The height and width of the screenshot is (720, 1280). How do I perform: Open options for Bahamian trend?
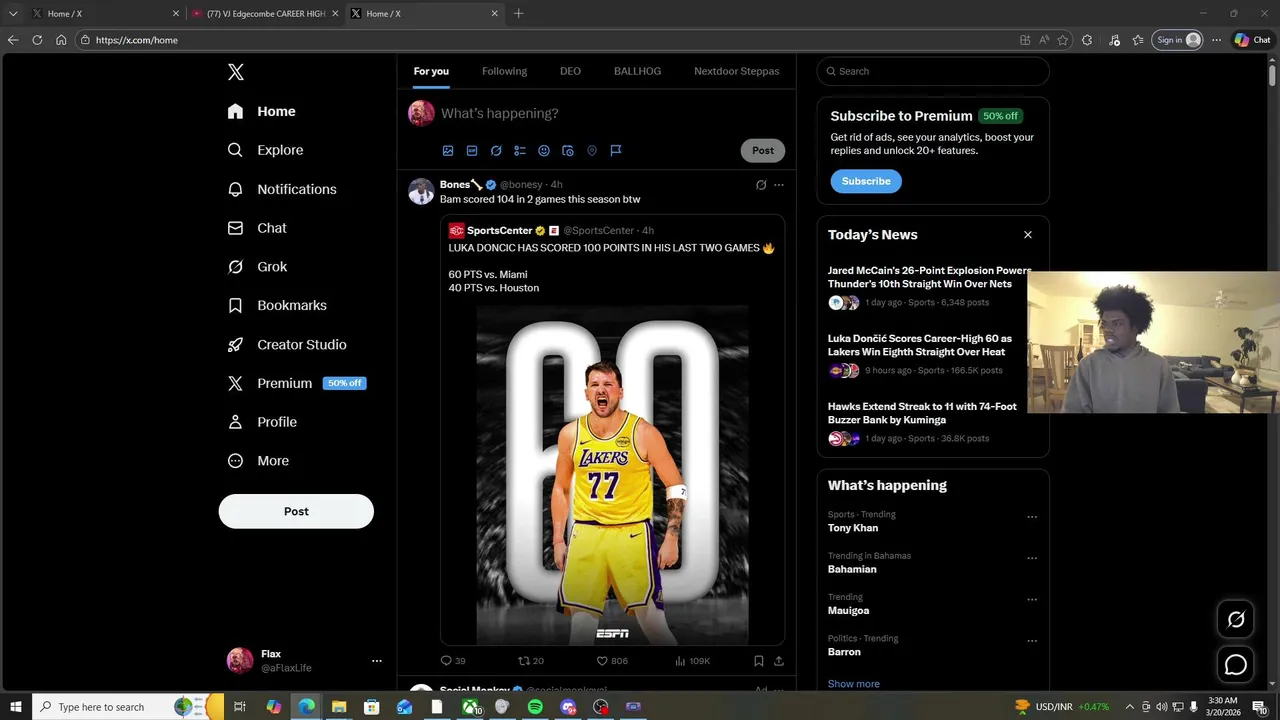tap(1032, 559)
